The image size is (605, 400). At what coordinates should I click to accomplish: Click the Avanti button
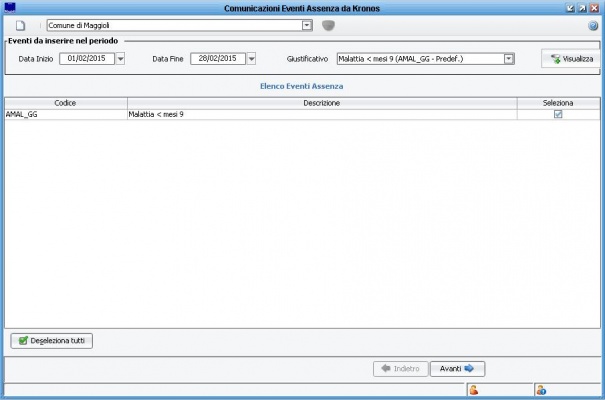[457, 369]
